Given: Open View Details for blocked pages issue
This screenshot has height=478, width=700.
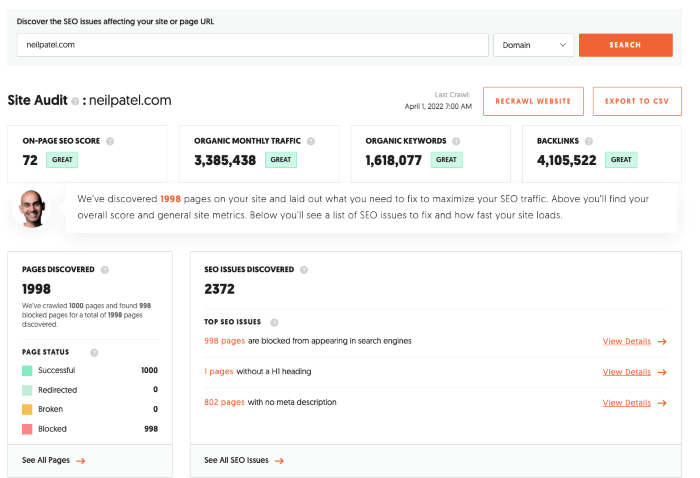Looking at the screenshot, I should pos(627,341).
